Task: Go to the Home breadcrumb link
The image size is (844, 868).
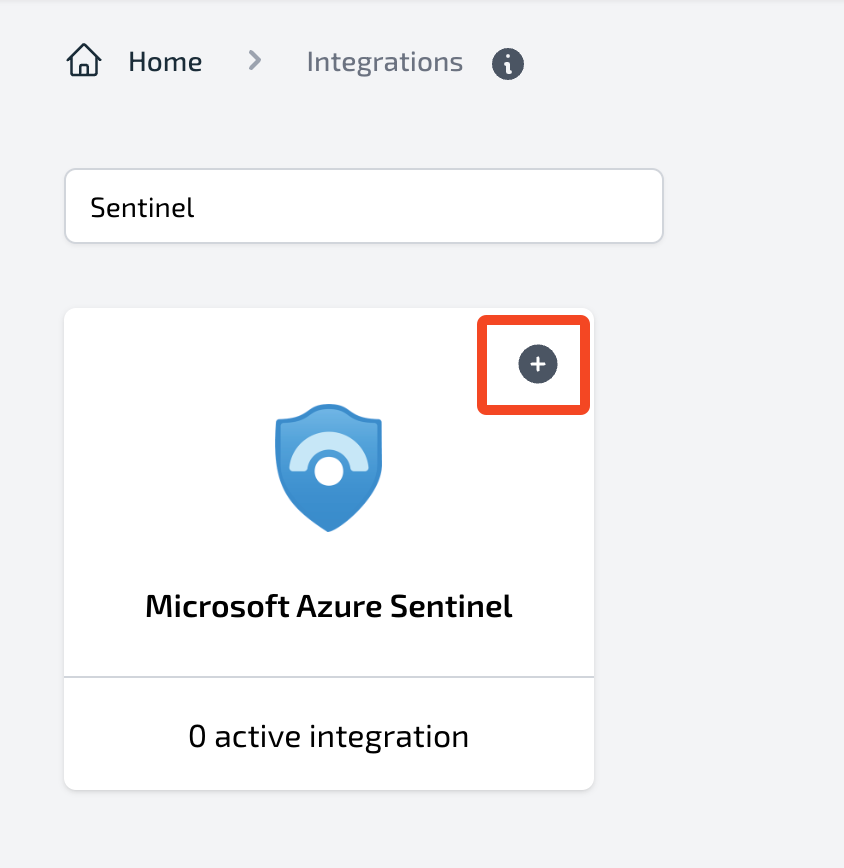Action: [x=165, y=62]
